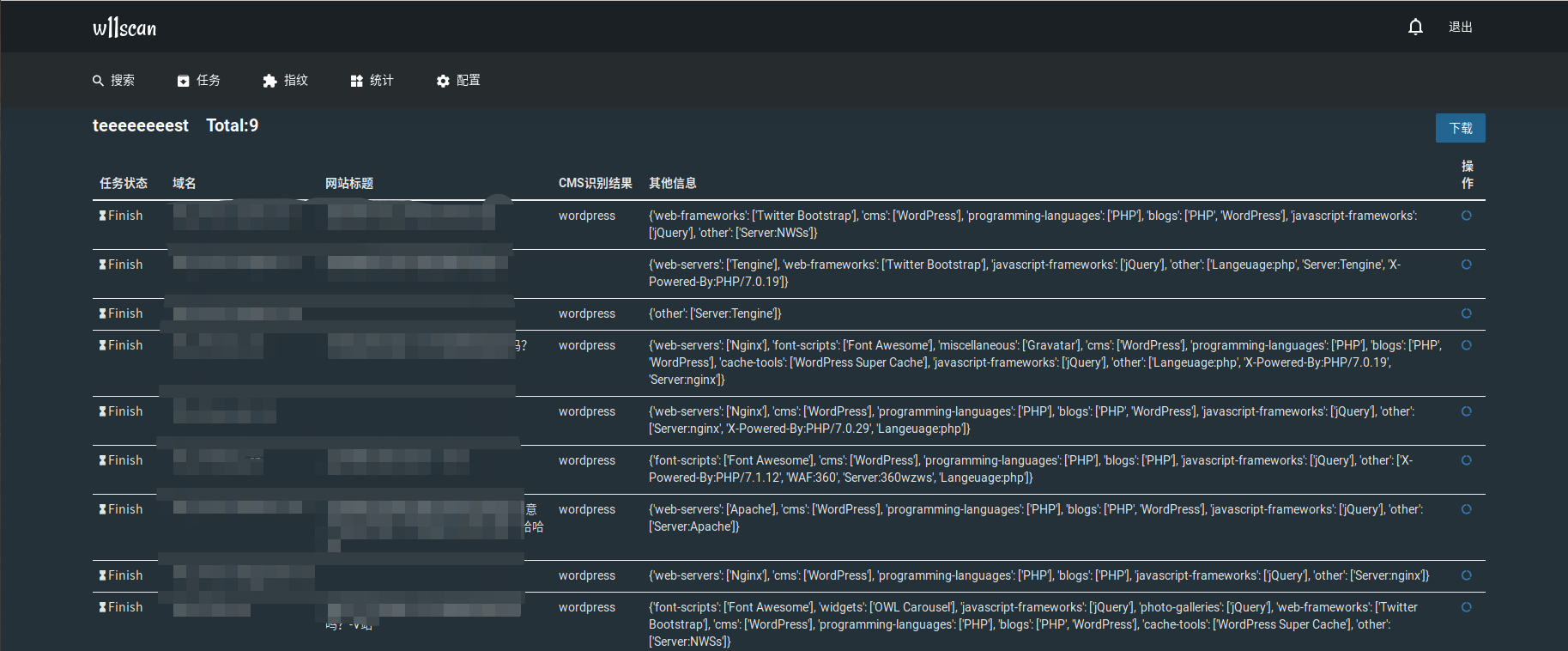Image resolution: width=1568 pixels, height=651 pixels.
Task: Click action circle for OWL Carousel row
Action: point(1467,607)
